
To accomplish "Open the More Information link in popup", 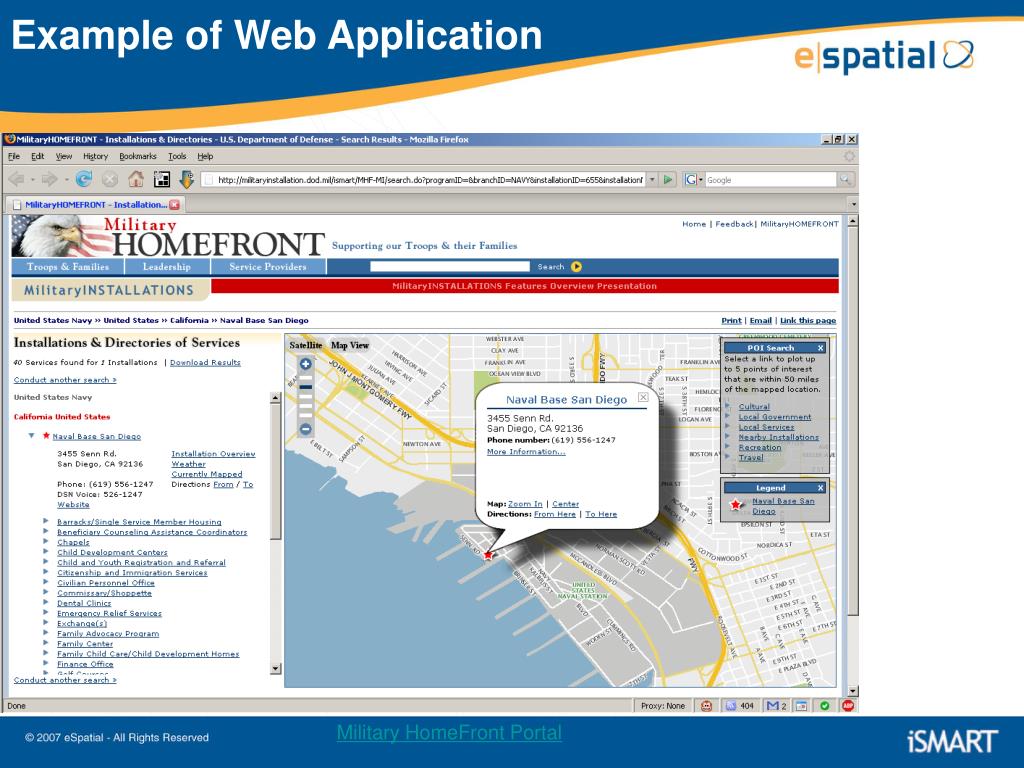I will (526, 451).
